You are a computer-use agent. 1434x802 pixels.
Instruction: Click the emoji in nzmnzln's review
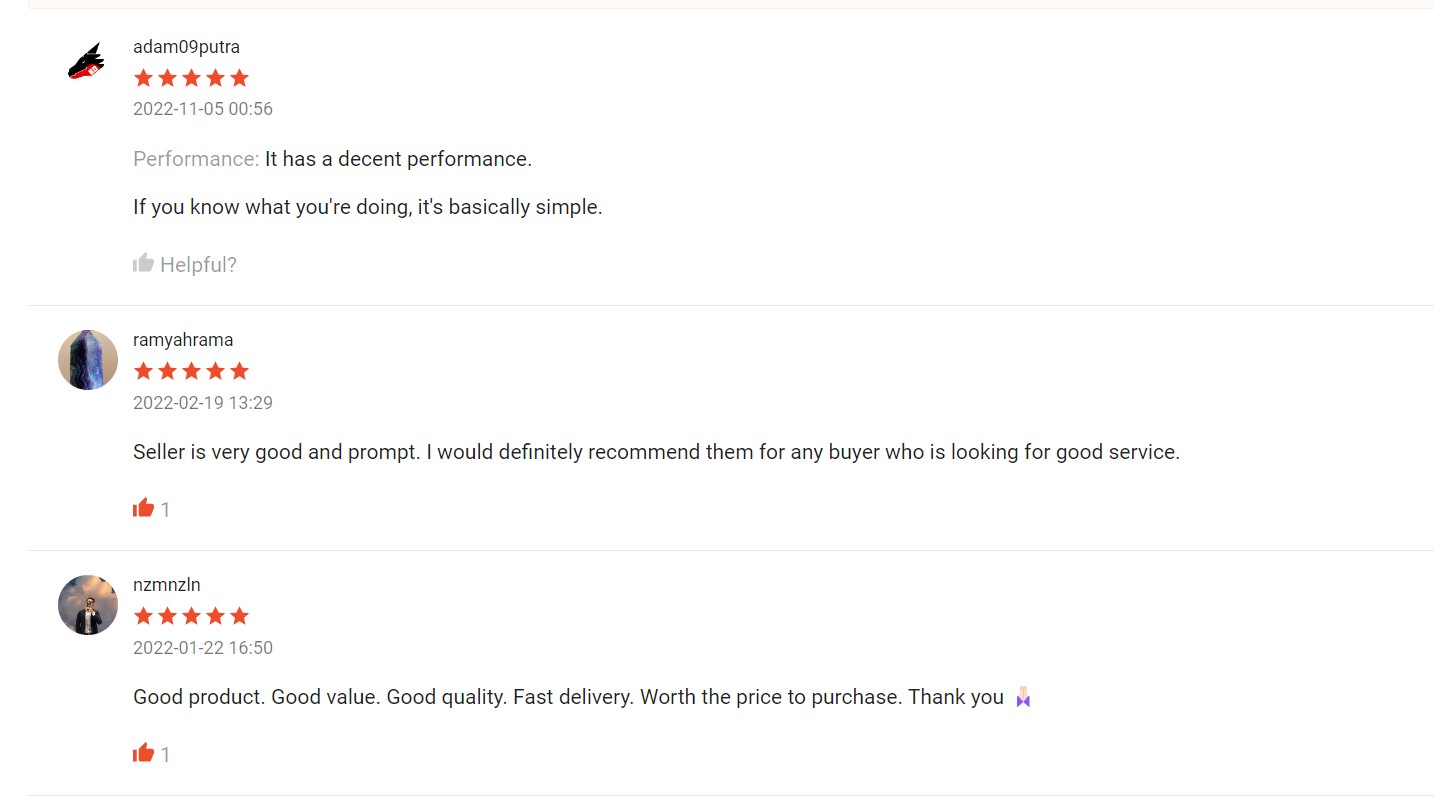tap(1022, 697)
